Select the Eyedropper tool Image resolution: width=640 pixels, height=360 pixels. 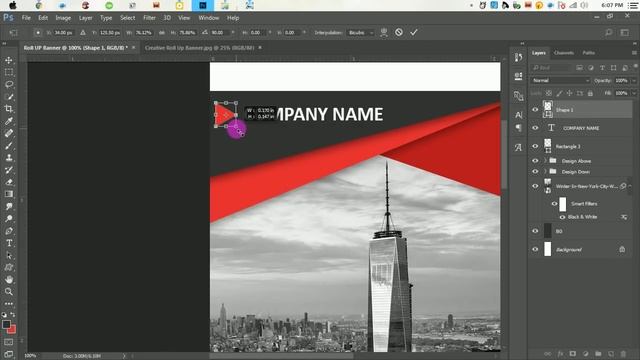tap(9, 121)
